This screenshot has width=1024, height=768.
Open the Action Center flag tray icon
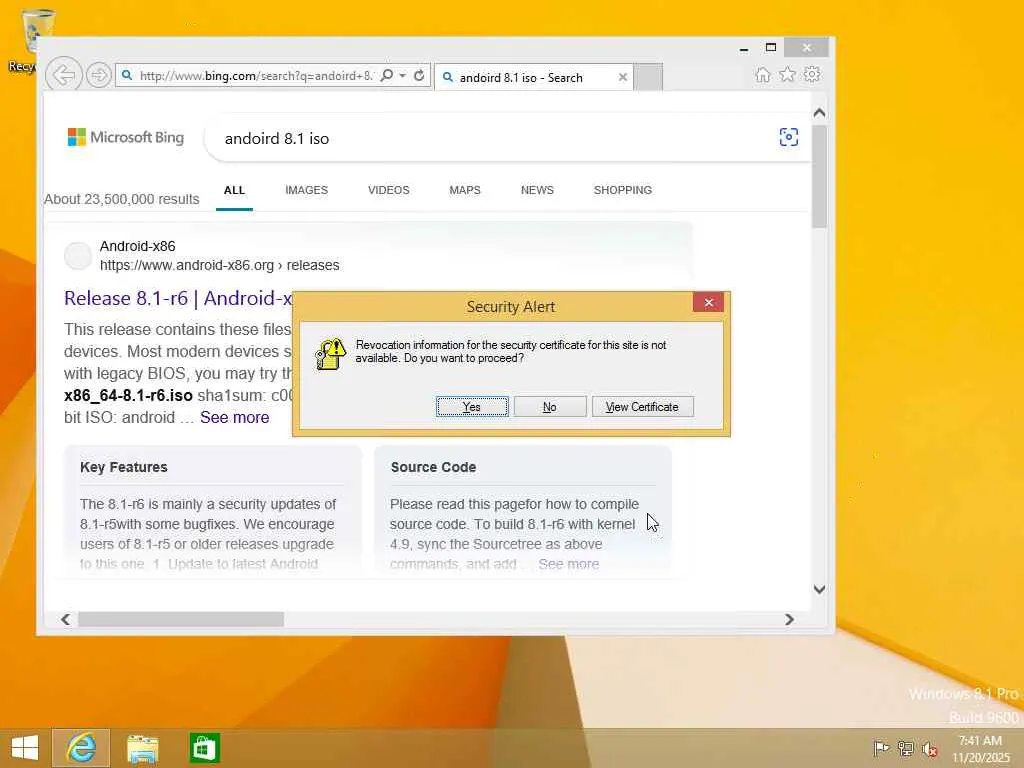(881, 748)
